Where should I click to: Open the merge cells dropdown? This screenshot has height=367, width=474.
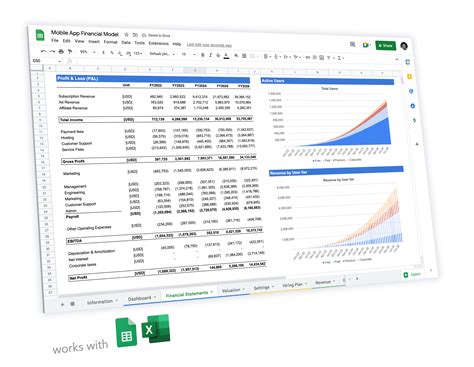(x=254, y=56)
